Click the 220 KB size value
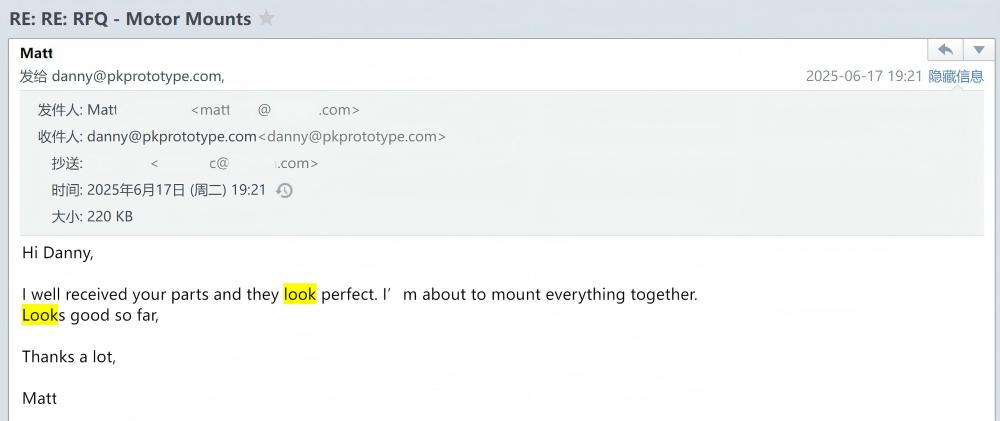Viewport: 1000px width, 421px height. coord(110,216)
